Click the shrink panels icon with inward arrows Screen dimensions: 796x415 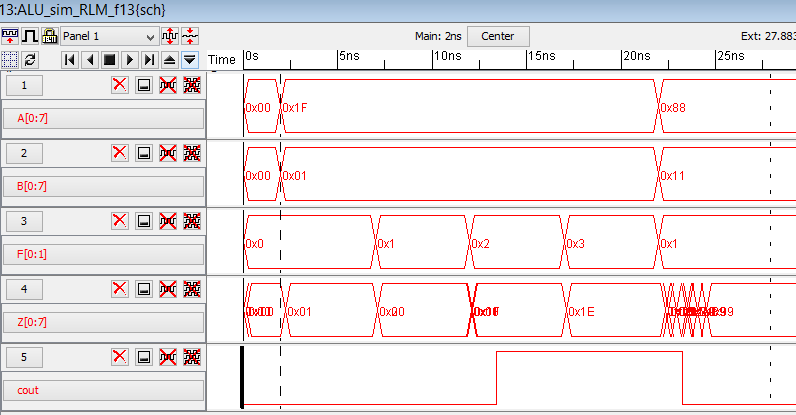(x=190, y=36)
